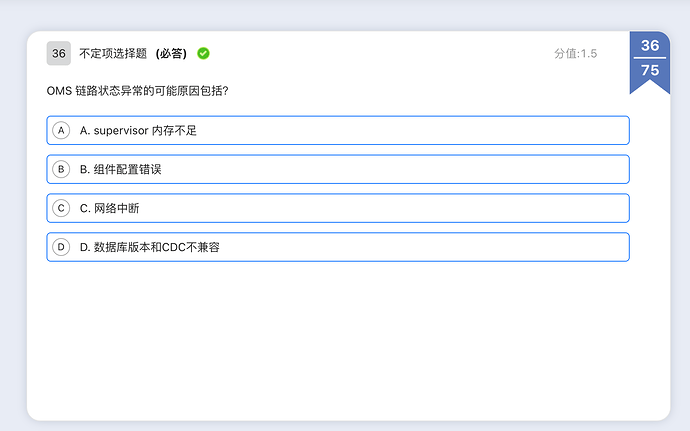Choose answer text D. 数据库版本和CDC不兼容

[x=150, y=247]
